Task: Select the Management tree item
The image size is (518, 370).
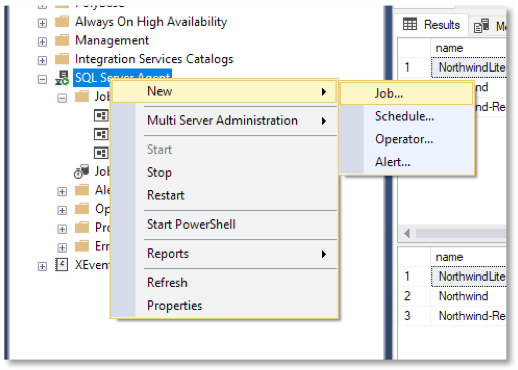Action: point(112,40)
